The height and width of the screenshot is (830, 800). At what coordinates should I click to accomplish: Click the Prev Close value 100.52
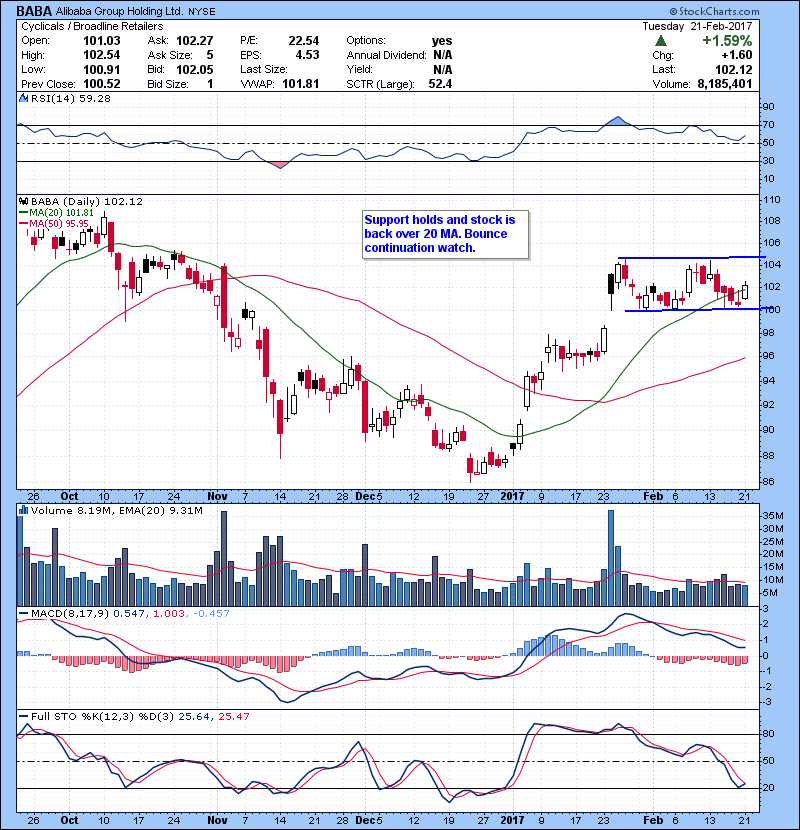tap(102, 84)
